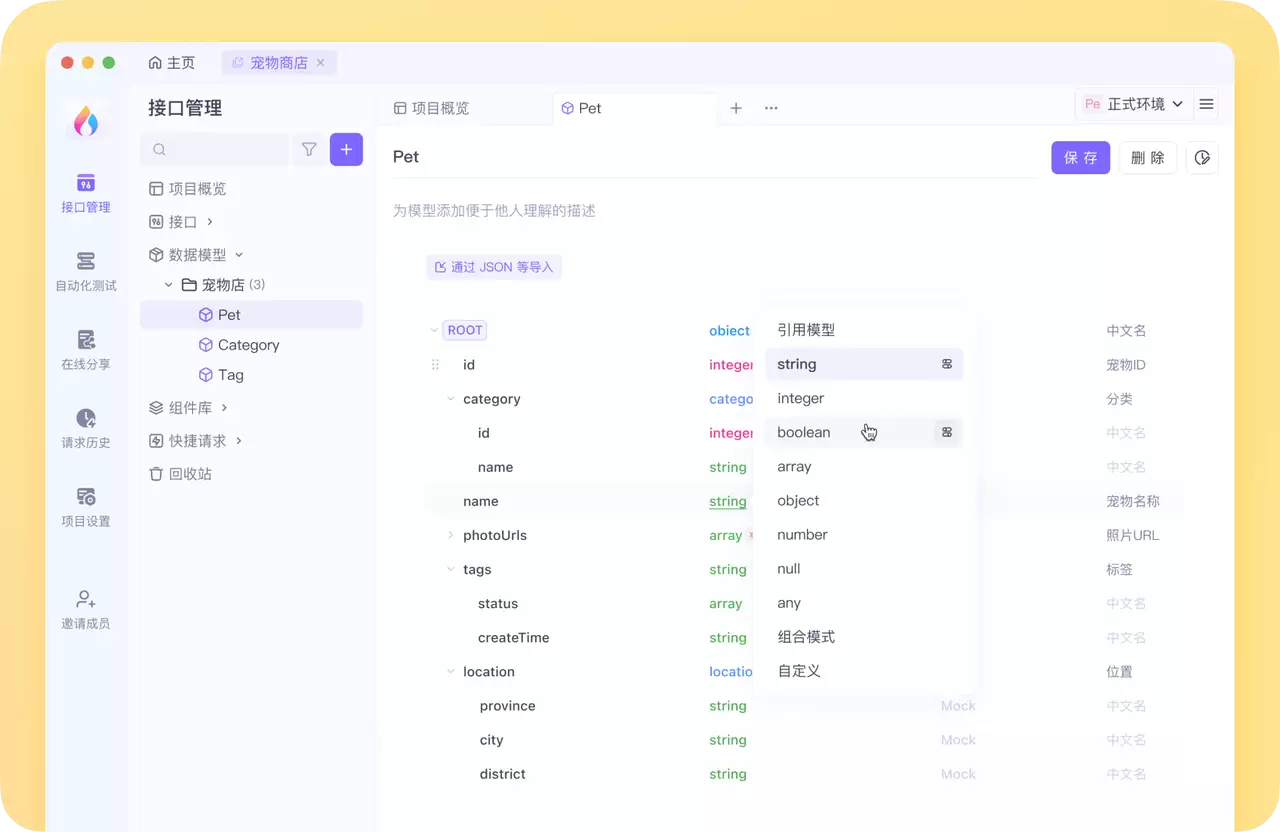This screenshot has height=832, width=1280.
Task: Go to the 主页 home tab
Action: point(172,63)
